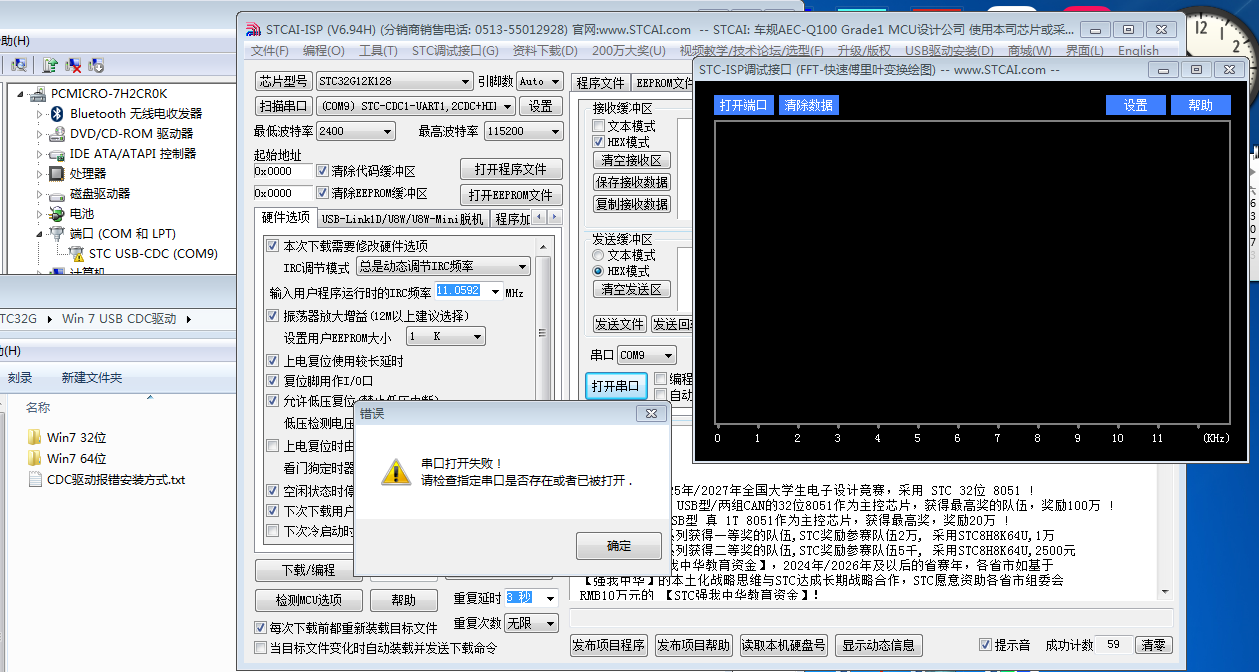
Task: Click the uninstall device red-X toolbar icon
Action: coord(73,65)
